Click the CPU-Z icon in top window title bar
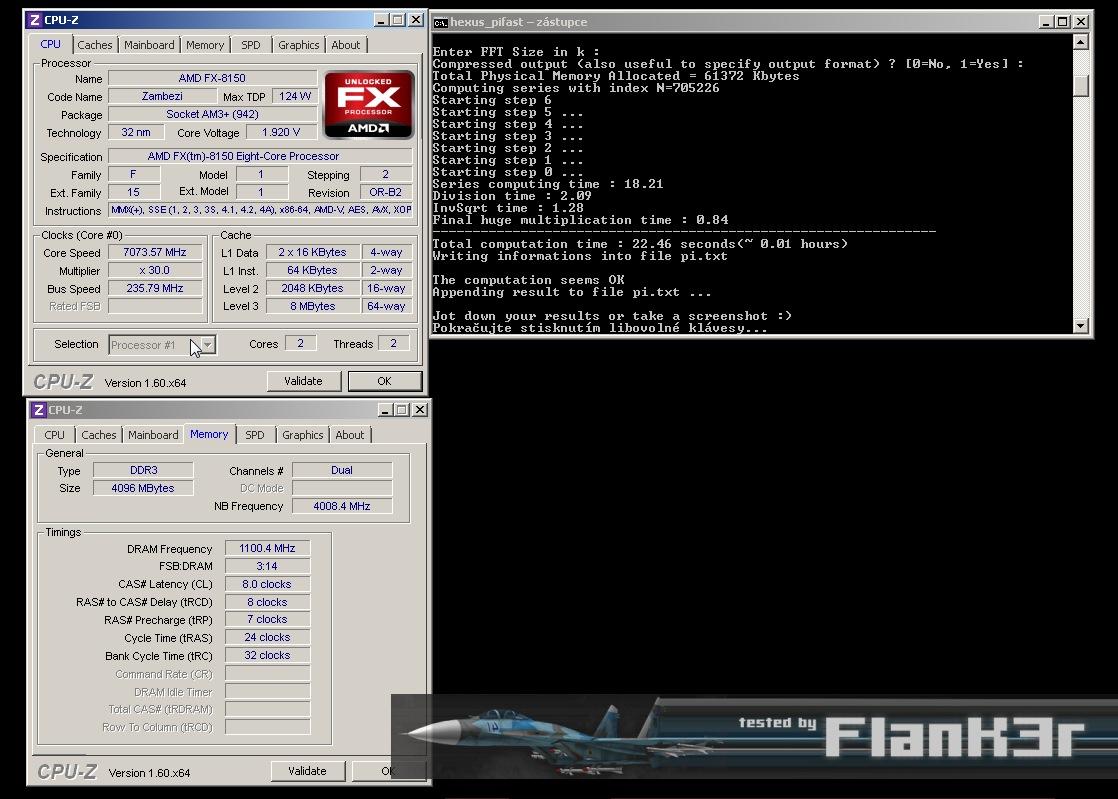The height and width of the screenshot is (799, 1118). 34,20
